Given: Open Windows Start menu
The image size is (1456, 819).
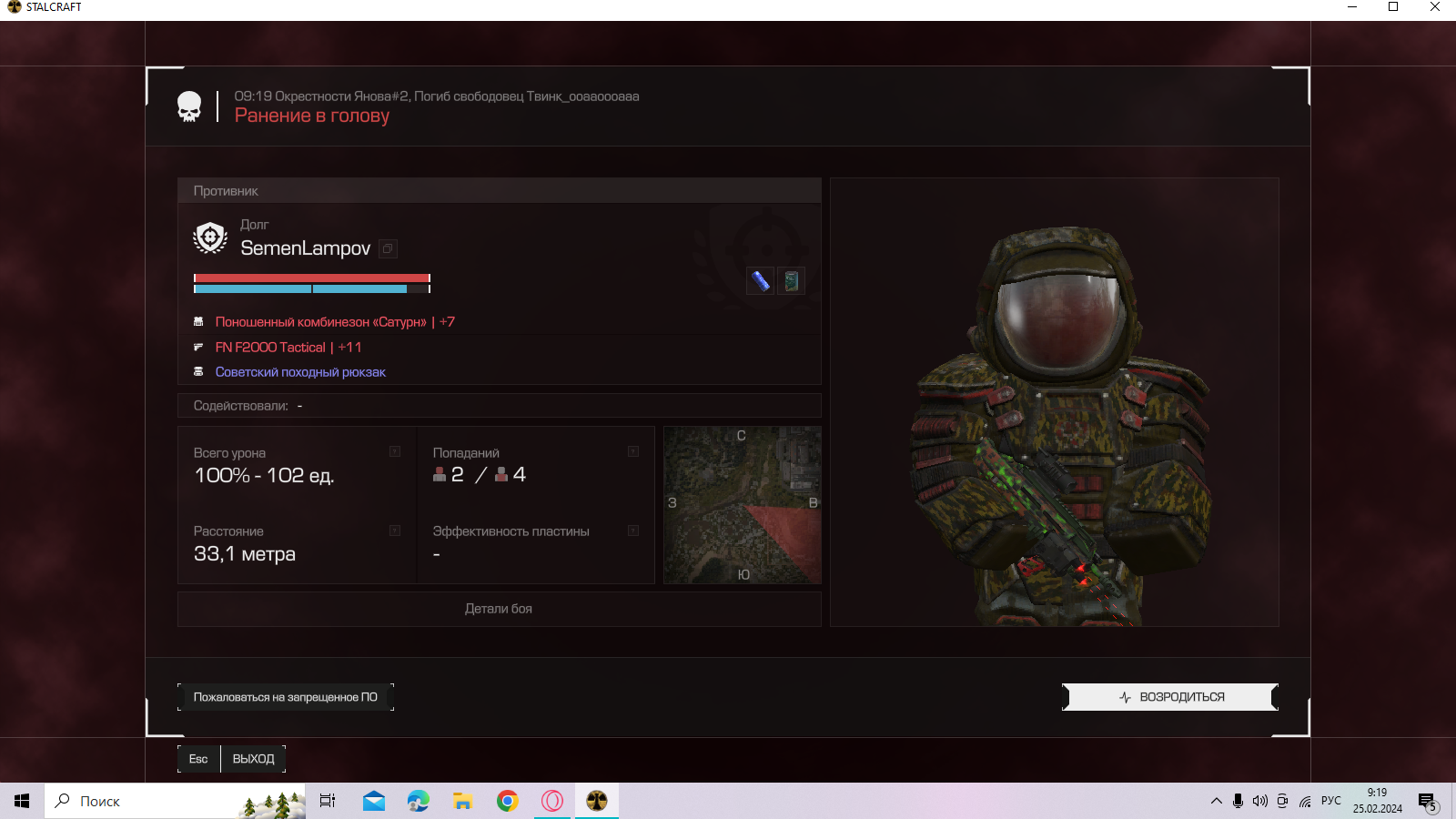Looking at the screenshot, I should click(22, 801).
